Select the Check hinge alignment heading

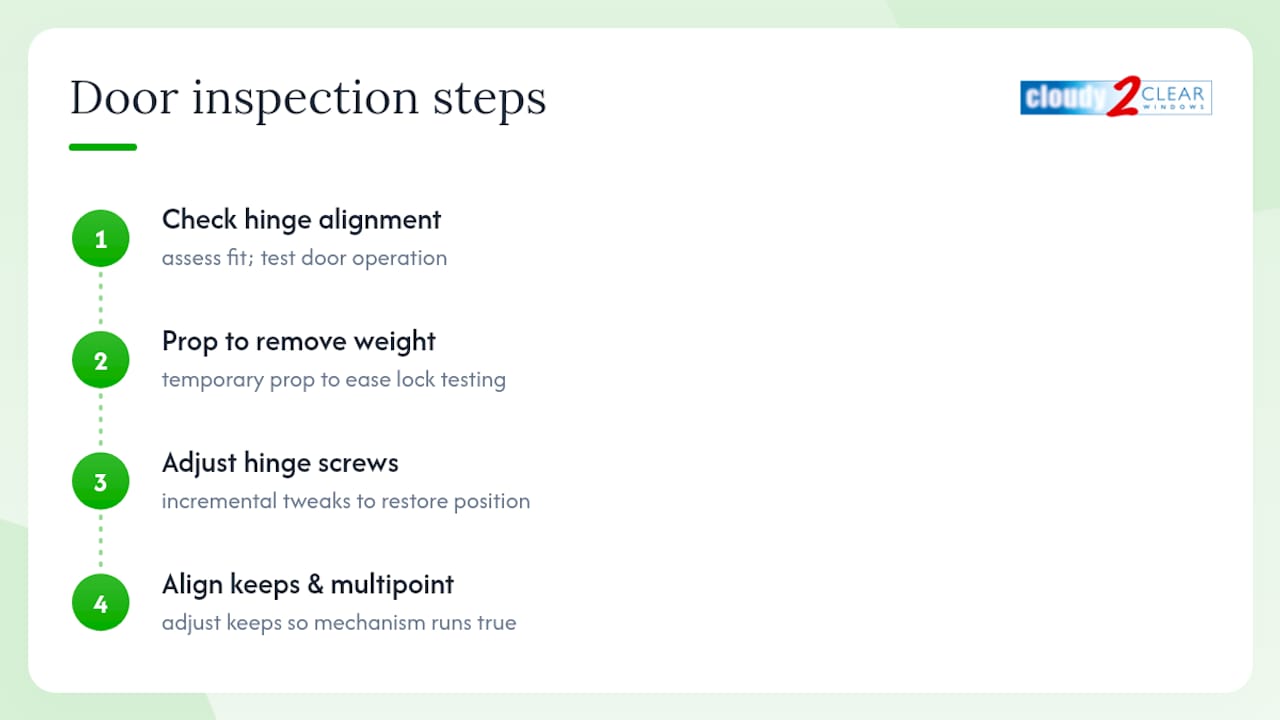[301, 220]
